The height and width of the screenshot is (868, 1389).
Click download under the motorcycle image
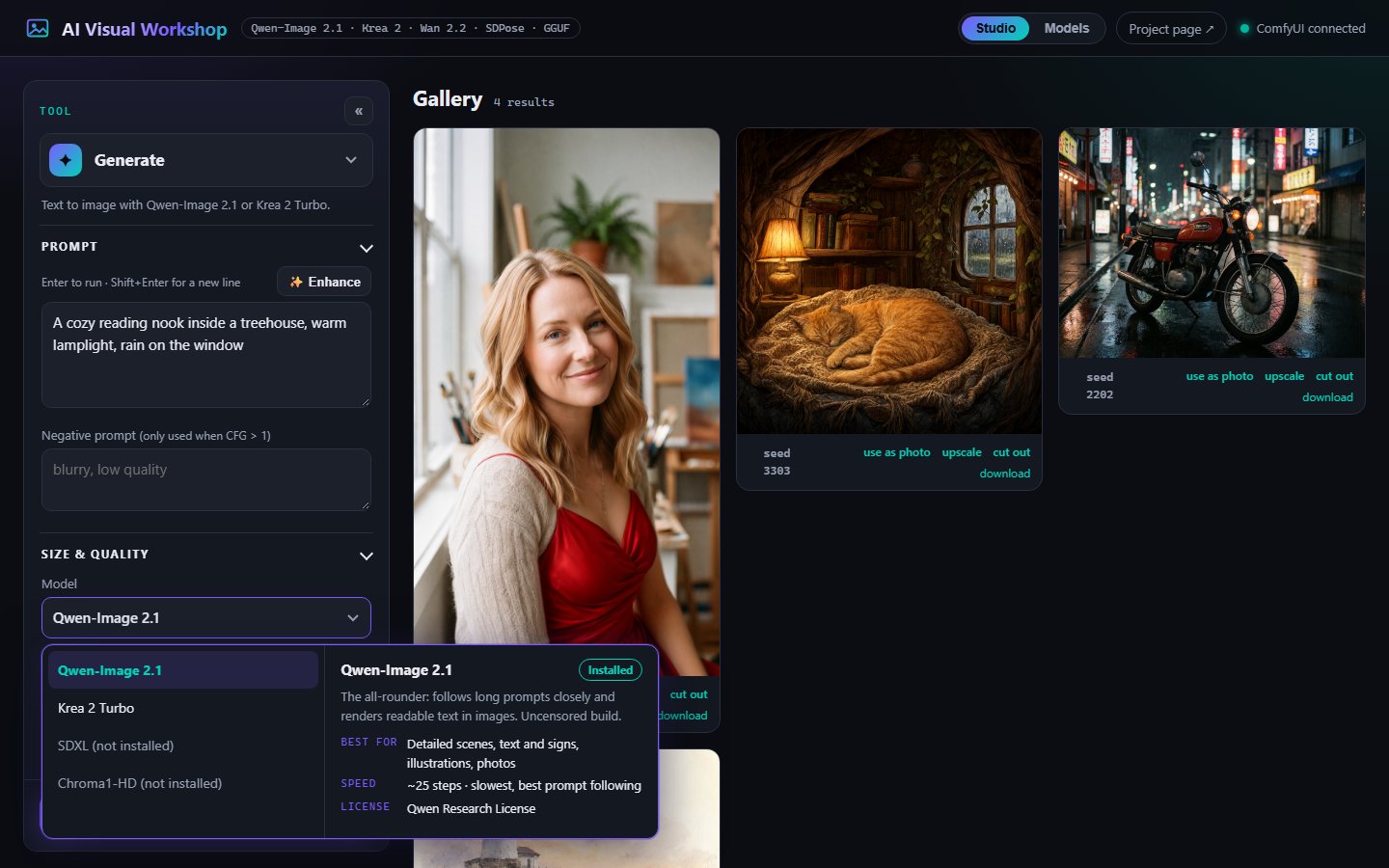1327,397
